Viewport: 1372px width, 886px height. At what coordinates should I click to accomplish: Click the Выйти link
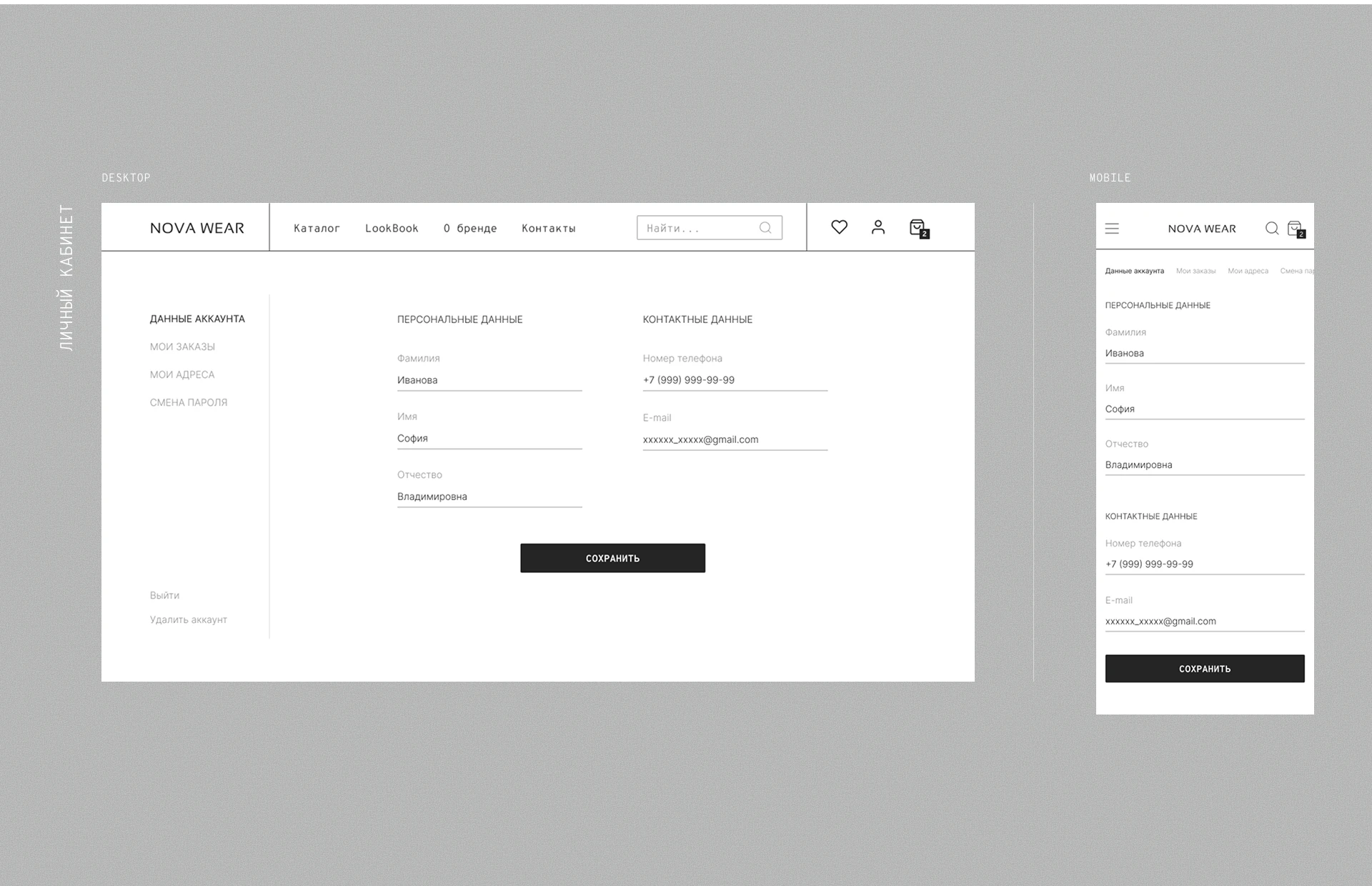click(x=164, y=595)
